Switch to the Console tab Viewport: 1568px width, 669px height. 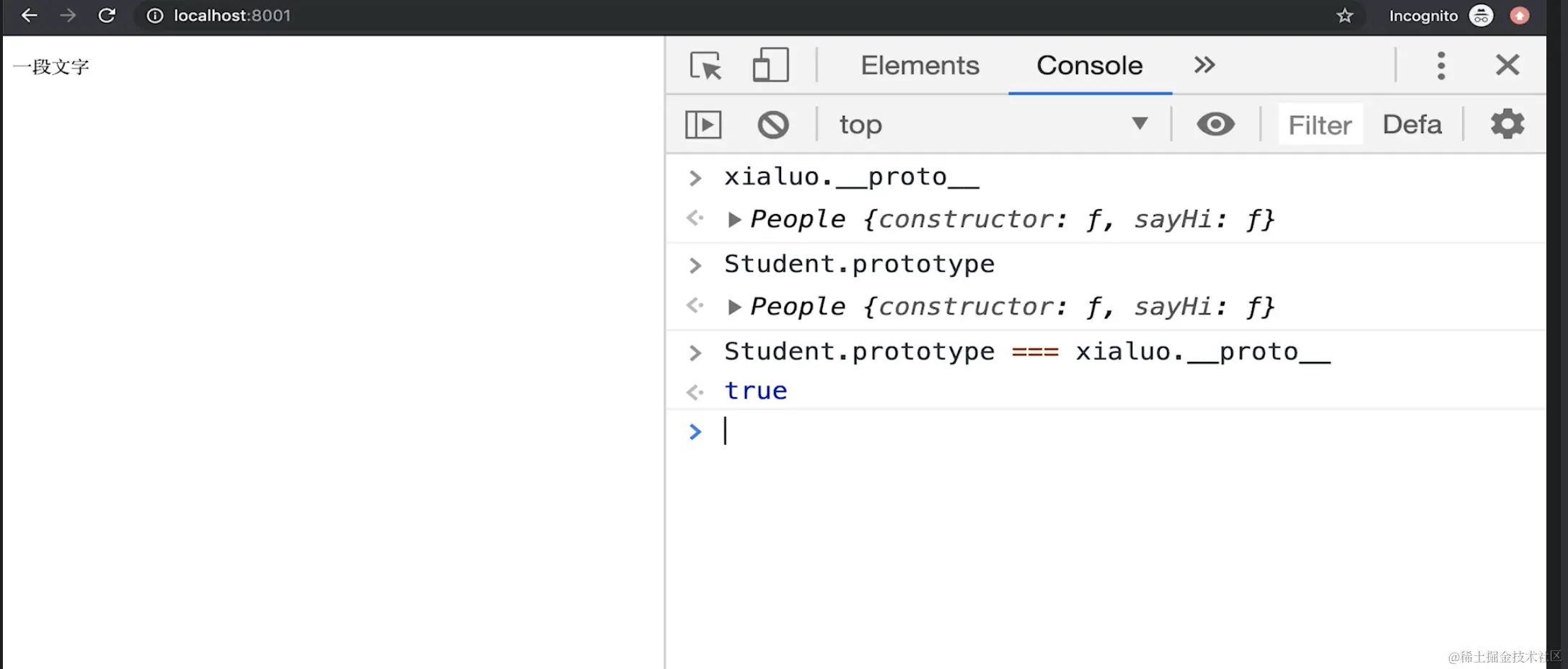(1089, 66)
